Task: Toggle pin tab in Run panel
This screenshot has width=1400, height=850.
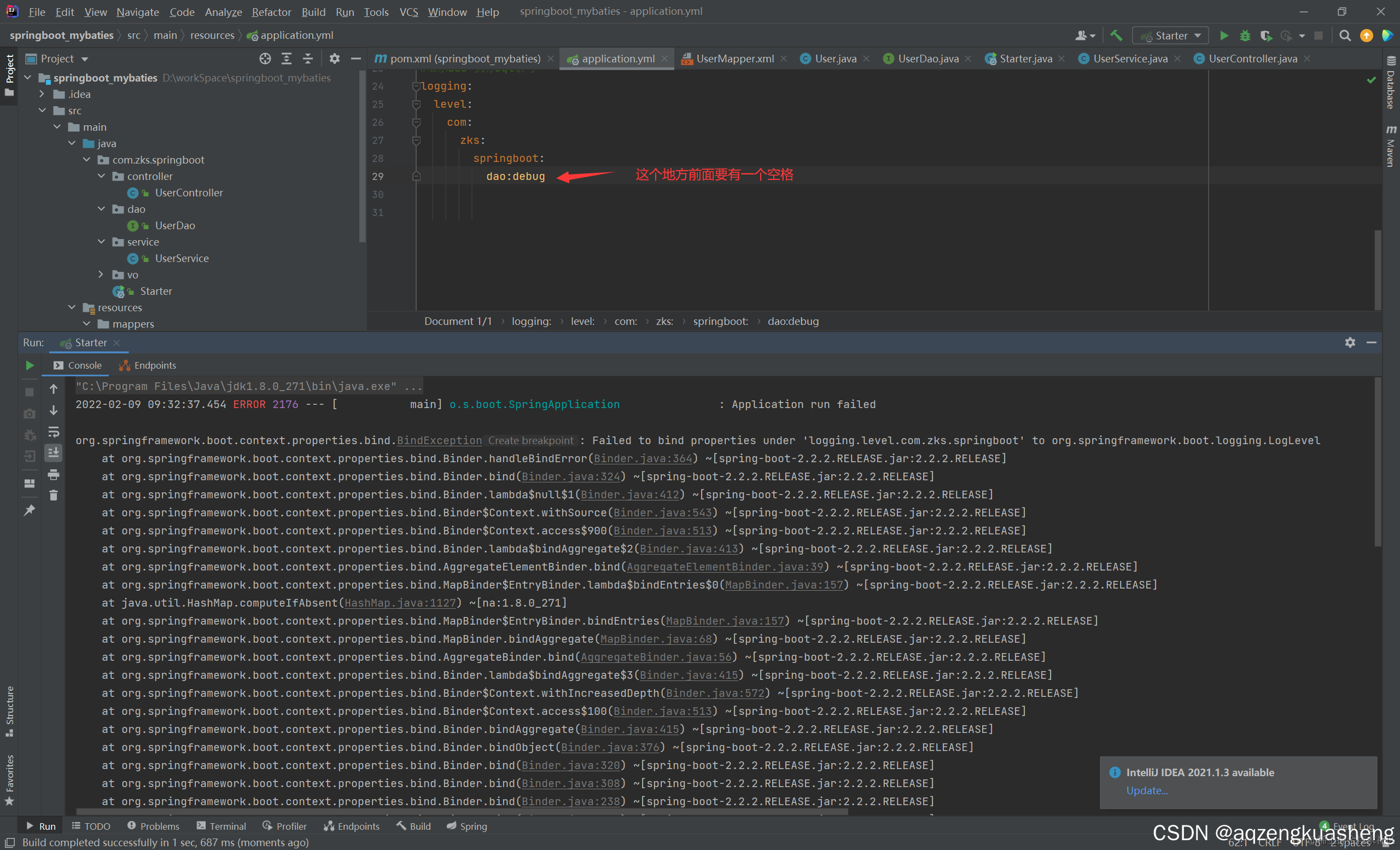Action: [30, 510]
